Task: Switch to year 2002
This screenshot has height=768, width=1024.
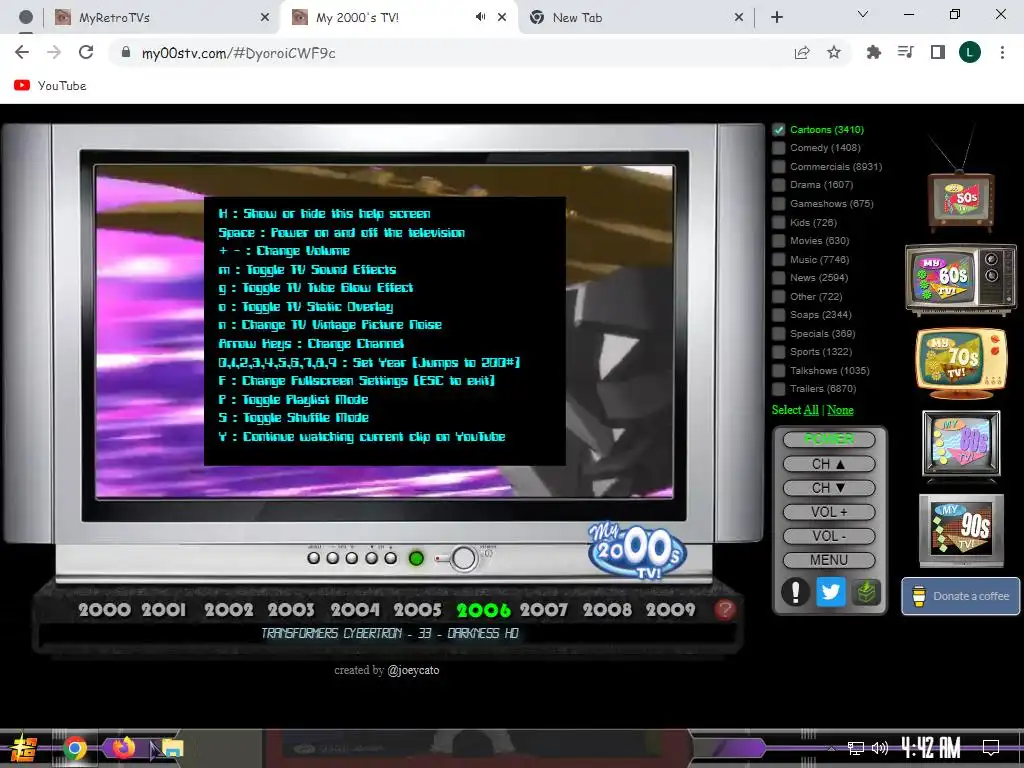Action: [x=229, y=610]
